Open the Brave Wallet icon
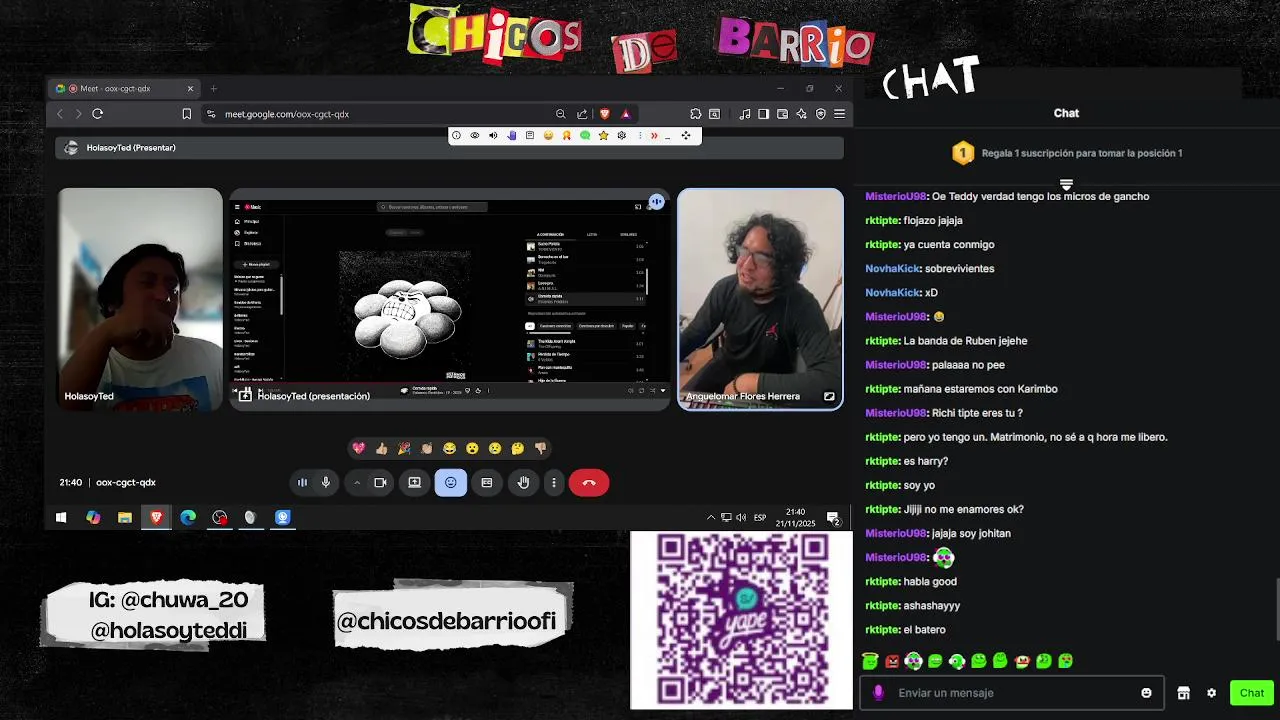1280x720 pixels. click(x=783, y=114)
